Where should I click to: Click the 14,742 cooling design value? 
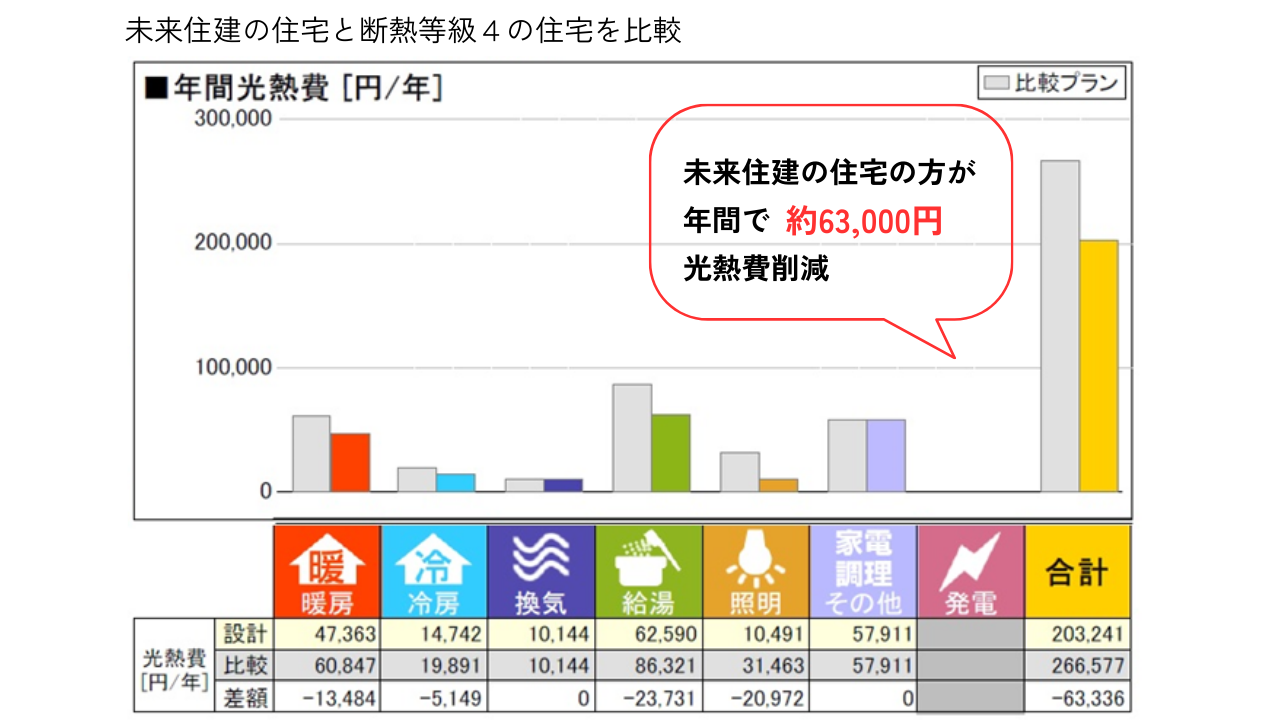pyautogui.click(x=450, y=634)
